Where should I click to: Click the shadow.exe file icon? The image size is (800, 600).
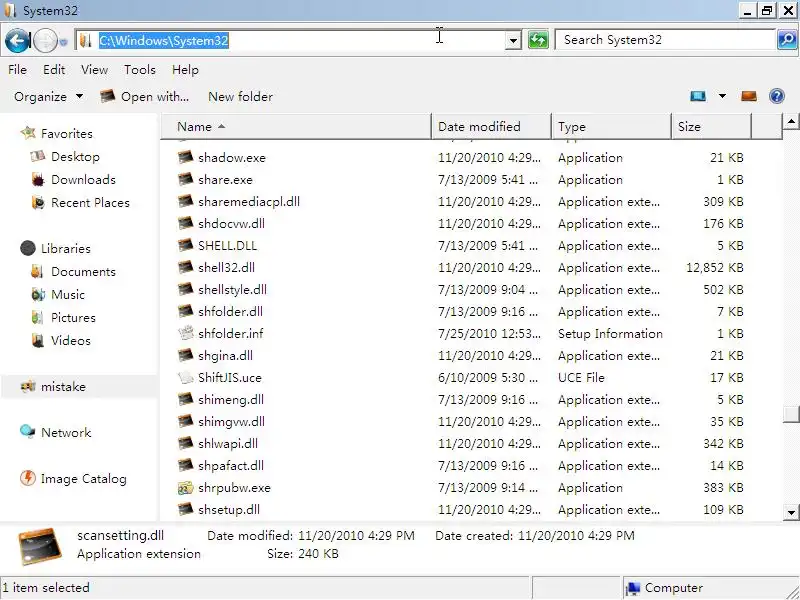coord(186,157)
